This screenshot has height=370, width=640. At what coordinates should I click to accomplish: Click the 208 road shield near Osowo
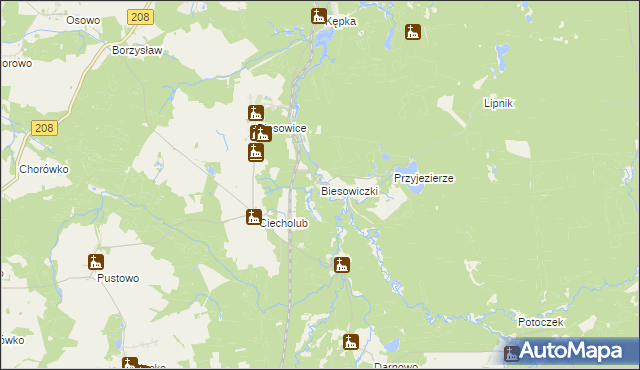[140, 17]
